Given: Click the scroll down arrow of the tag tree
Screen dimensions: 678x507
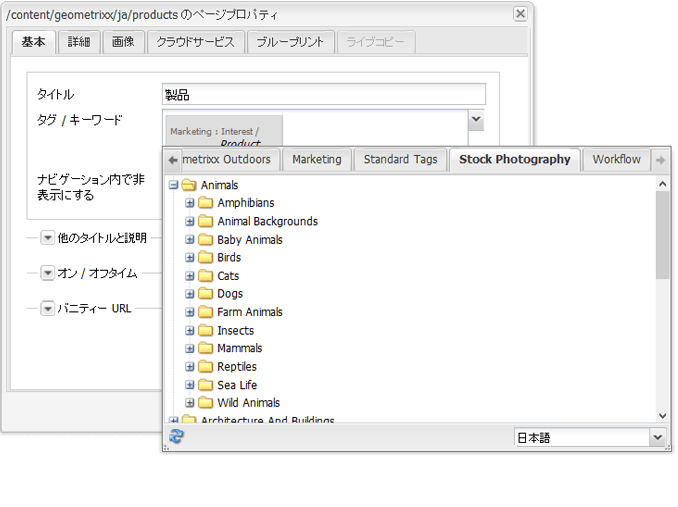Looking at the screenshot, I should (x=662, y=416).
